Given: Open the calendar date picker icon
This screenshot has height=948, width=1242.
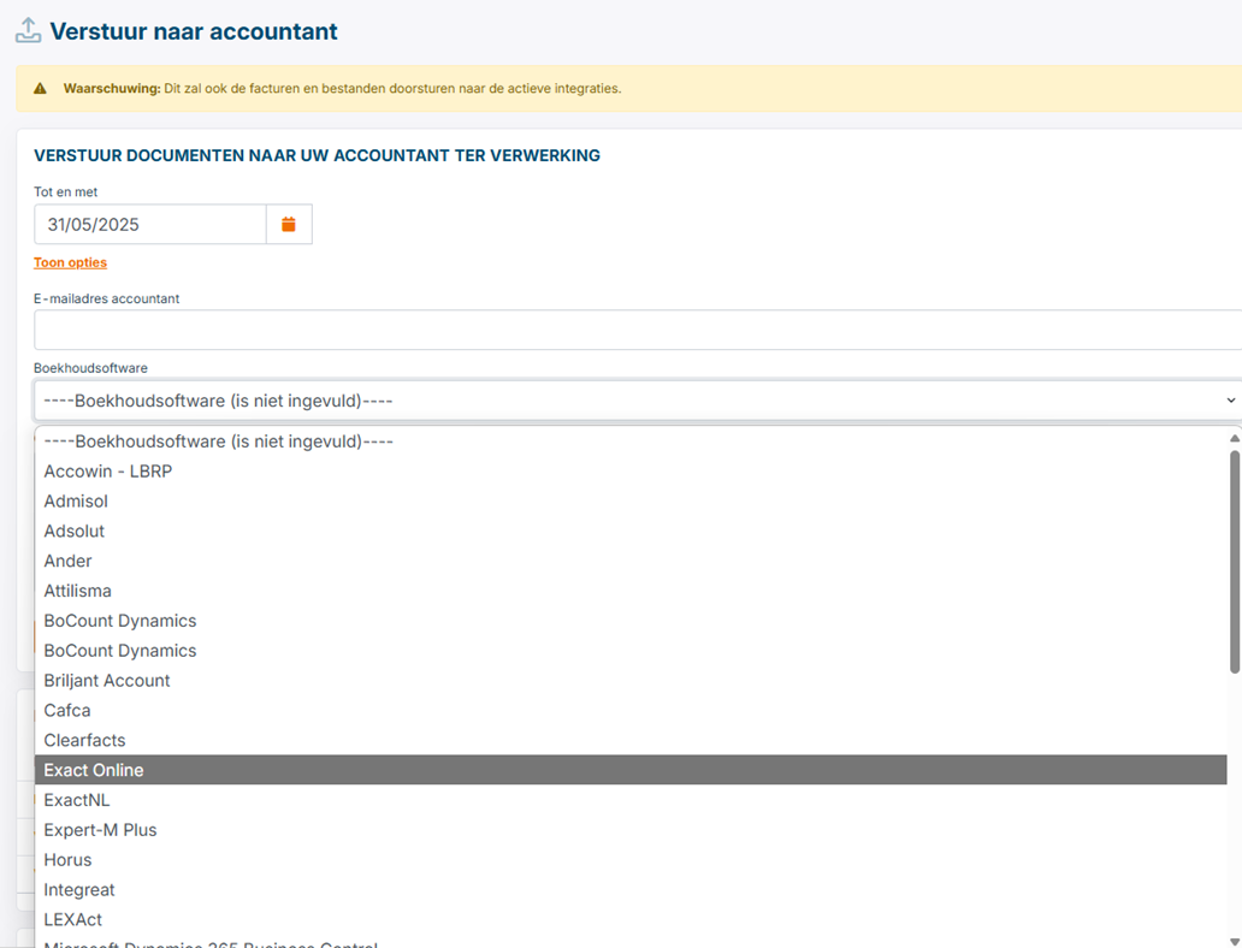Looking at the screenshot, I should point(289,225).
